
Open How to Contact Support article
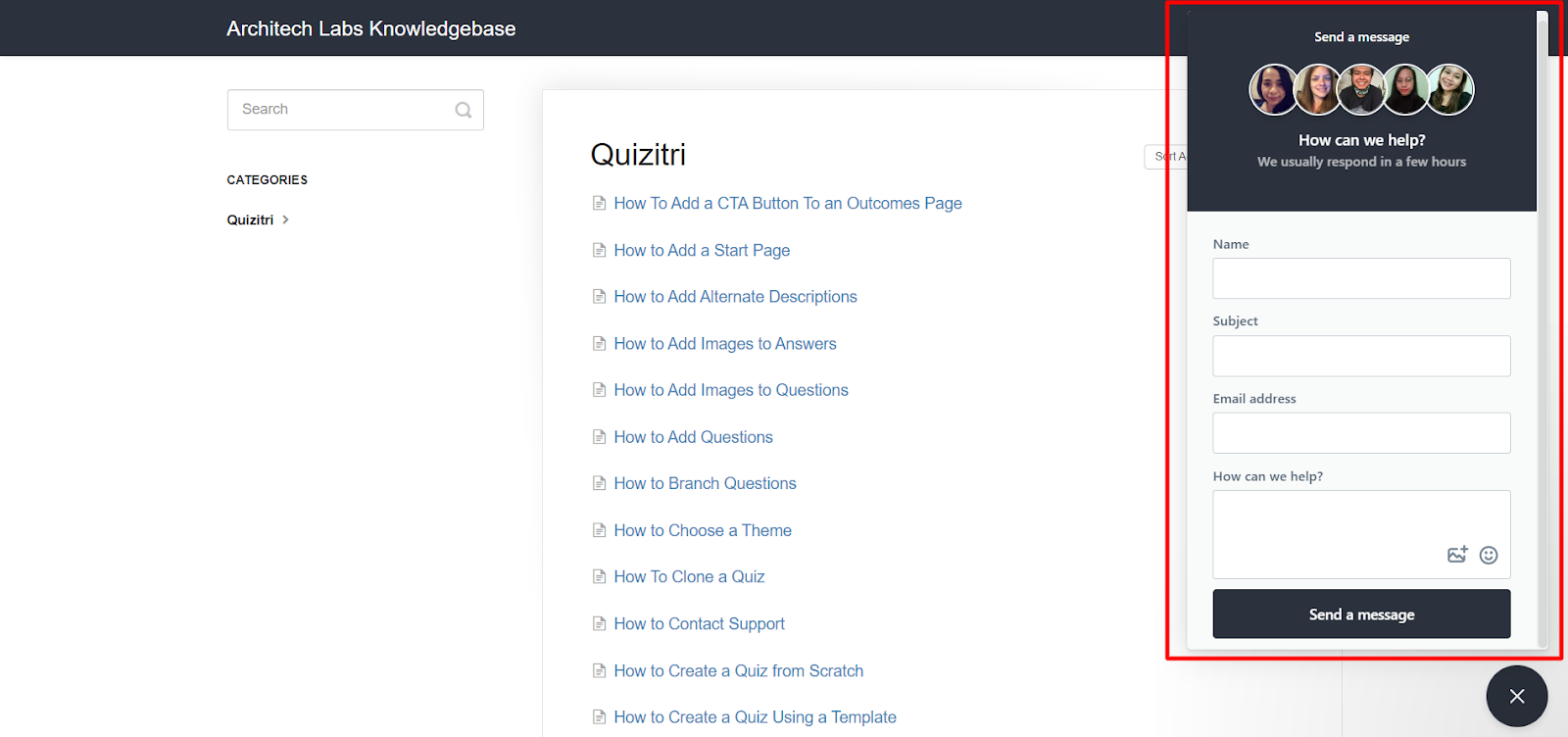tap(699, 623)
